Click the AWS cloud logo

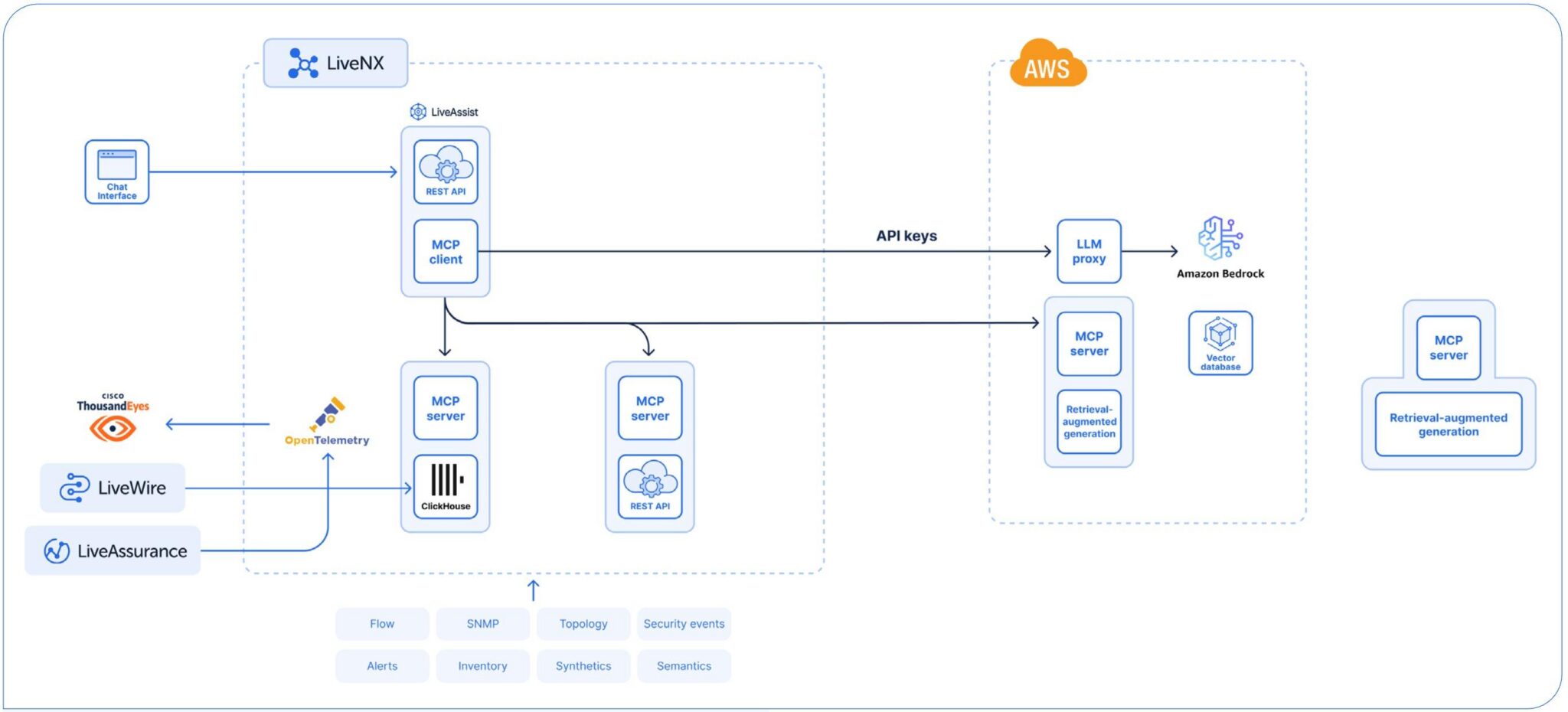pos(1047,63)
